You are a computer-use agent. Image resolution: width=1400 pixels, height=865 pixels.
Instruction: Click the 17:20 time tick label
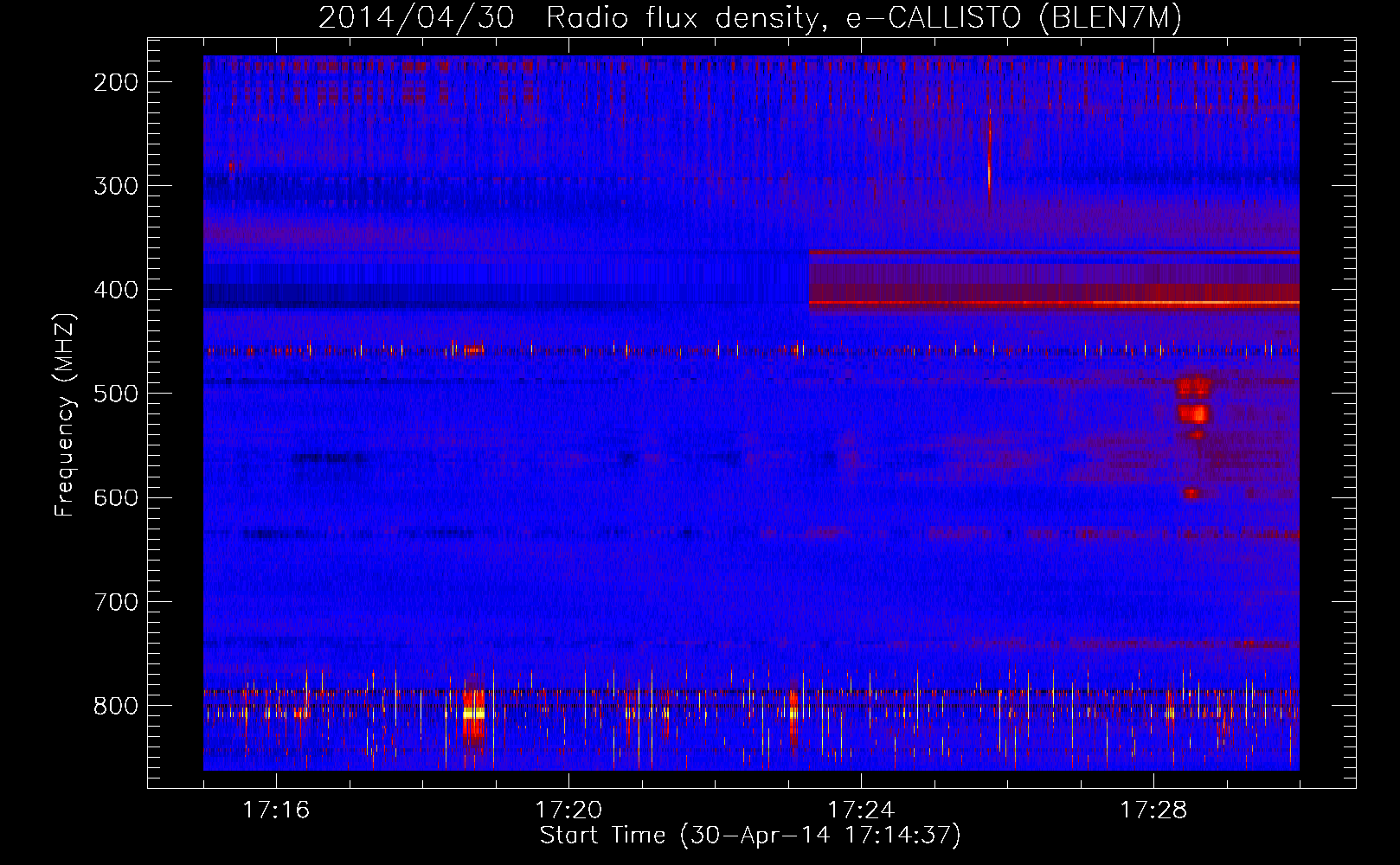pos(568,811)
